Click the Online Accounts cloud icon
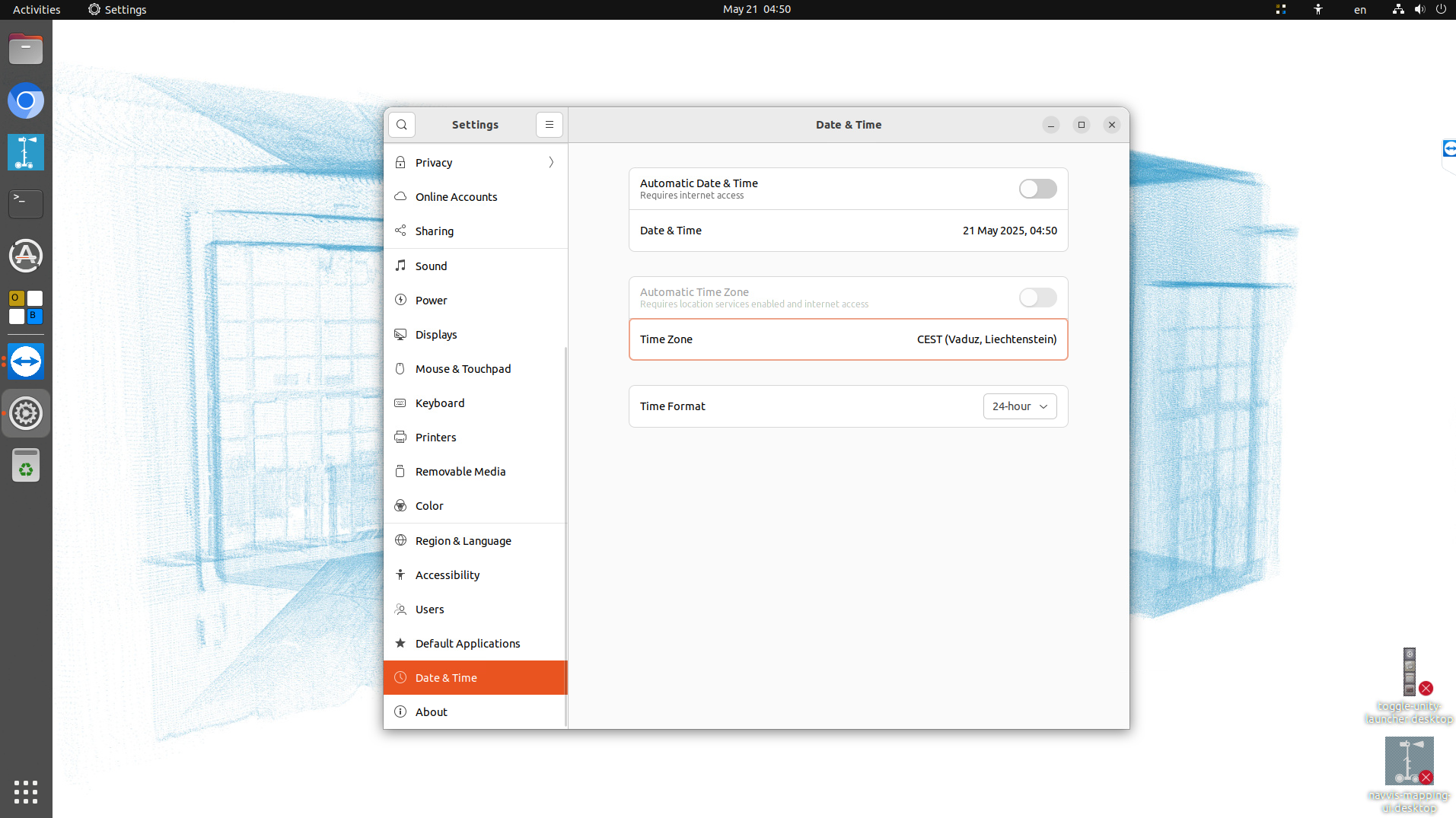 tap(400, 196)
